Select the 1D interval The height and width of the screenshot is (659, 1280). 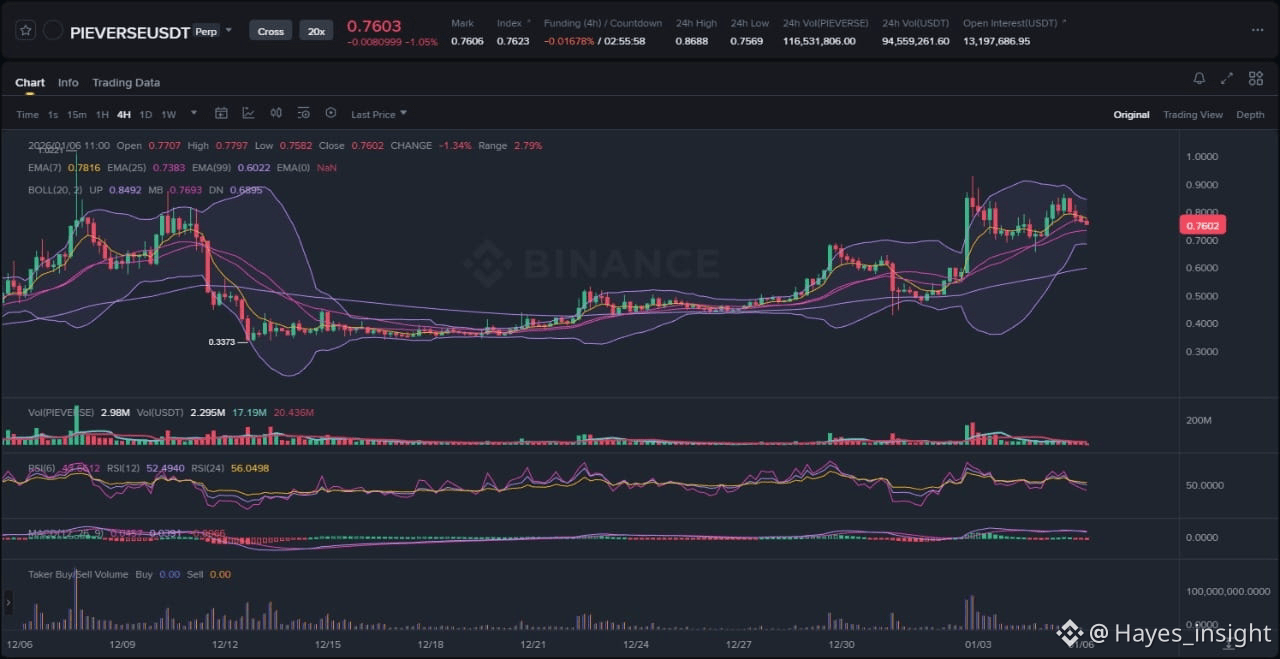tap(146, 114)
